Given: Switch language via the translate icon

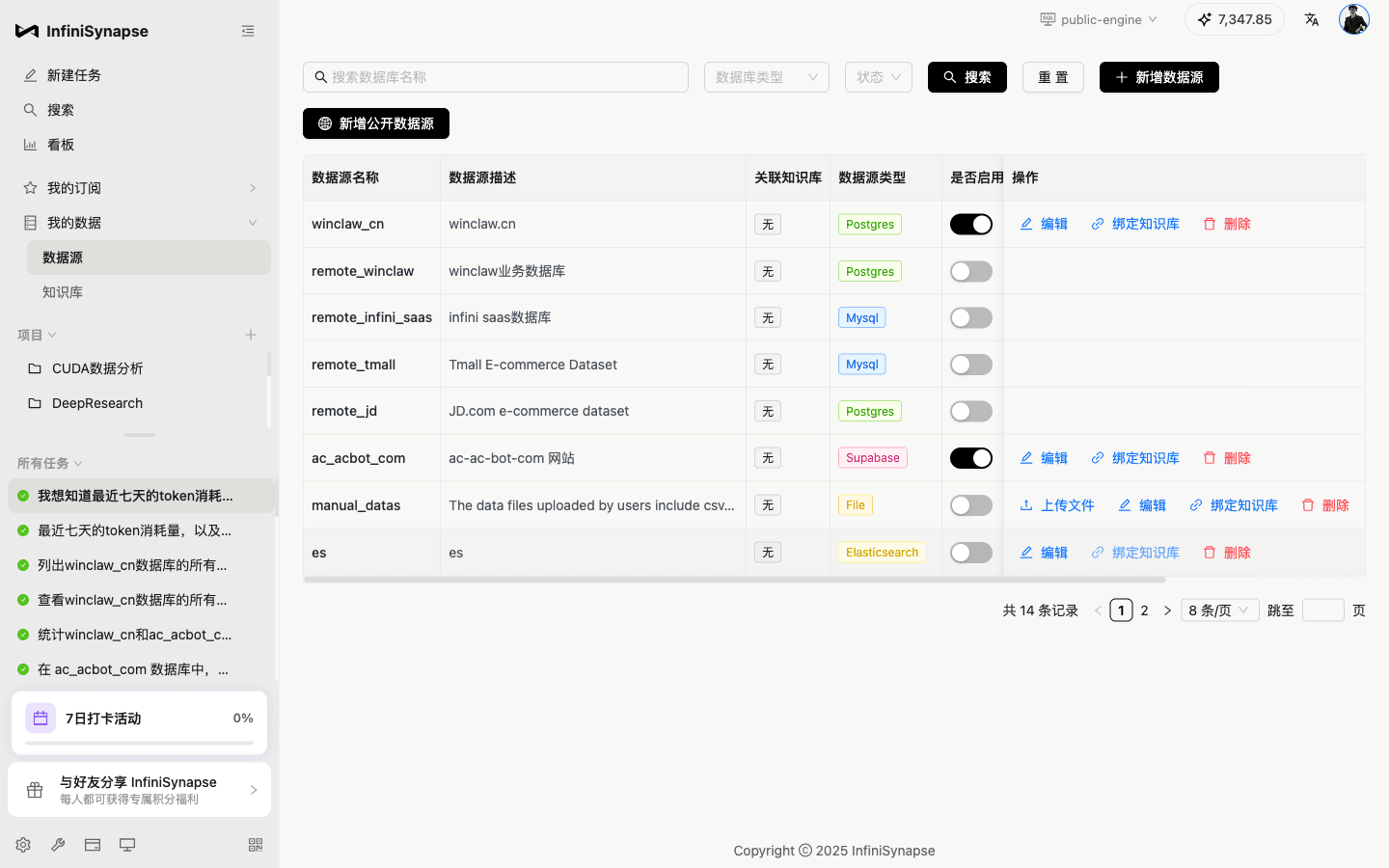Looking at the screenshot, I should (x=1311, y=18).
